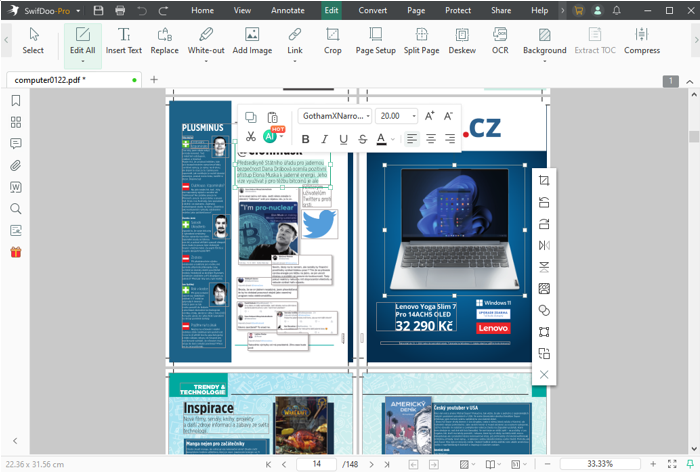Open the attachments paperclip panel

tap(15, 165)
